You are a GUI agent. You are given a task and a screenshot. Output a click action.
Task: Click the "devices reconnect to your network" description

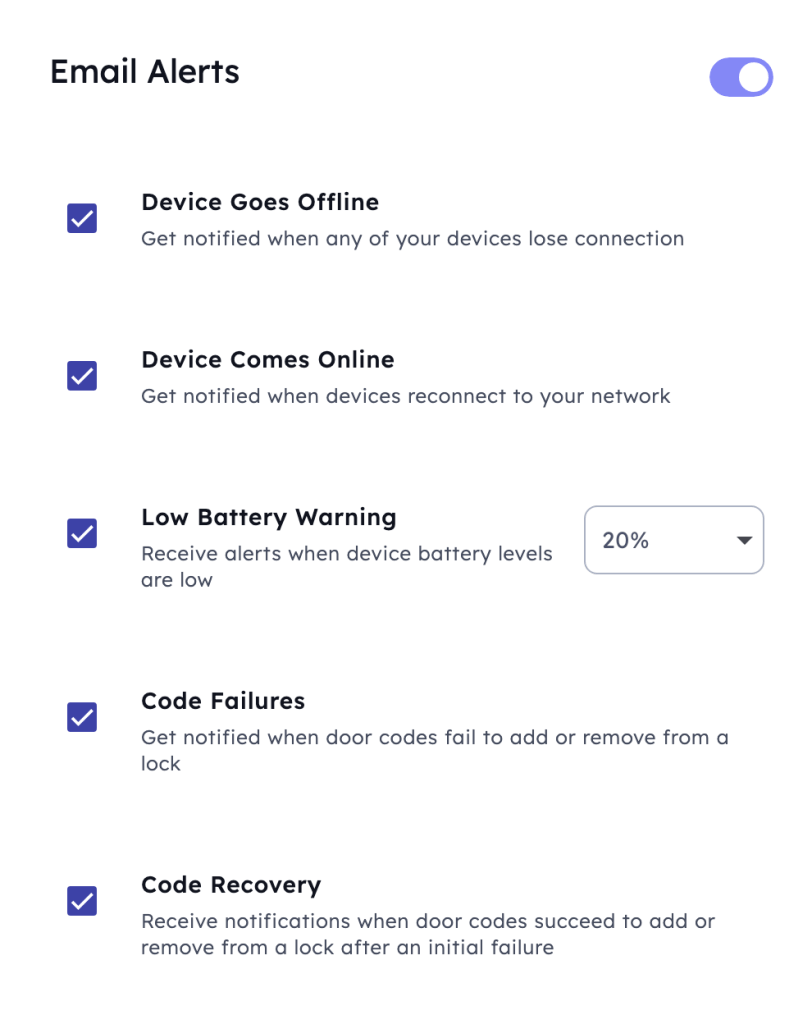coord(405,396)
